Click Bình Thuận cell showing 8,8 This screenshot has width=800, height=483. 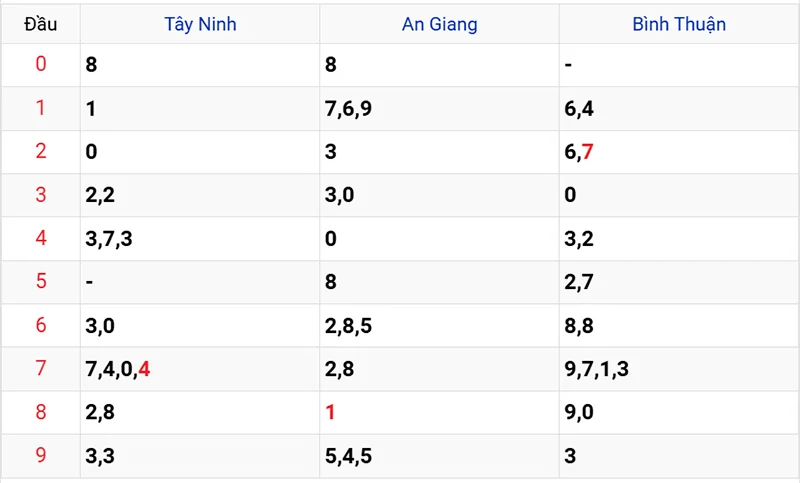coord(579,326)
